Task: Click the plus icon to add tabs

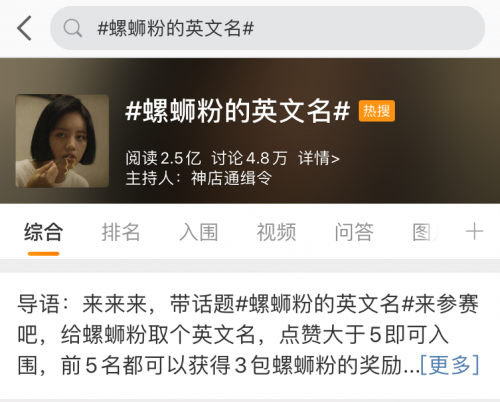Action: (x=474, y=232)
